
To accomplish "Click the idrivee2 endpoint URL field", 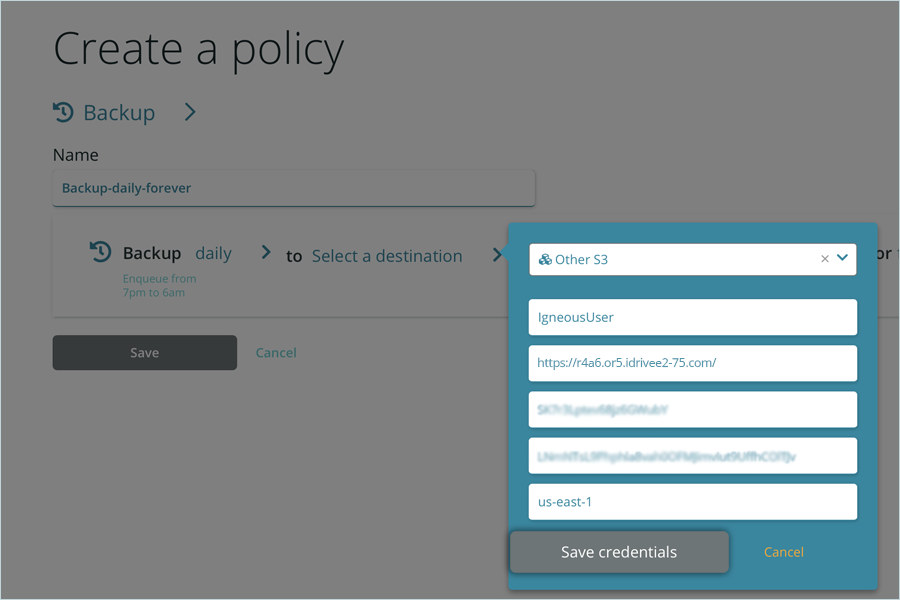I will coord(692,363).
